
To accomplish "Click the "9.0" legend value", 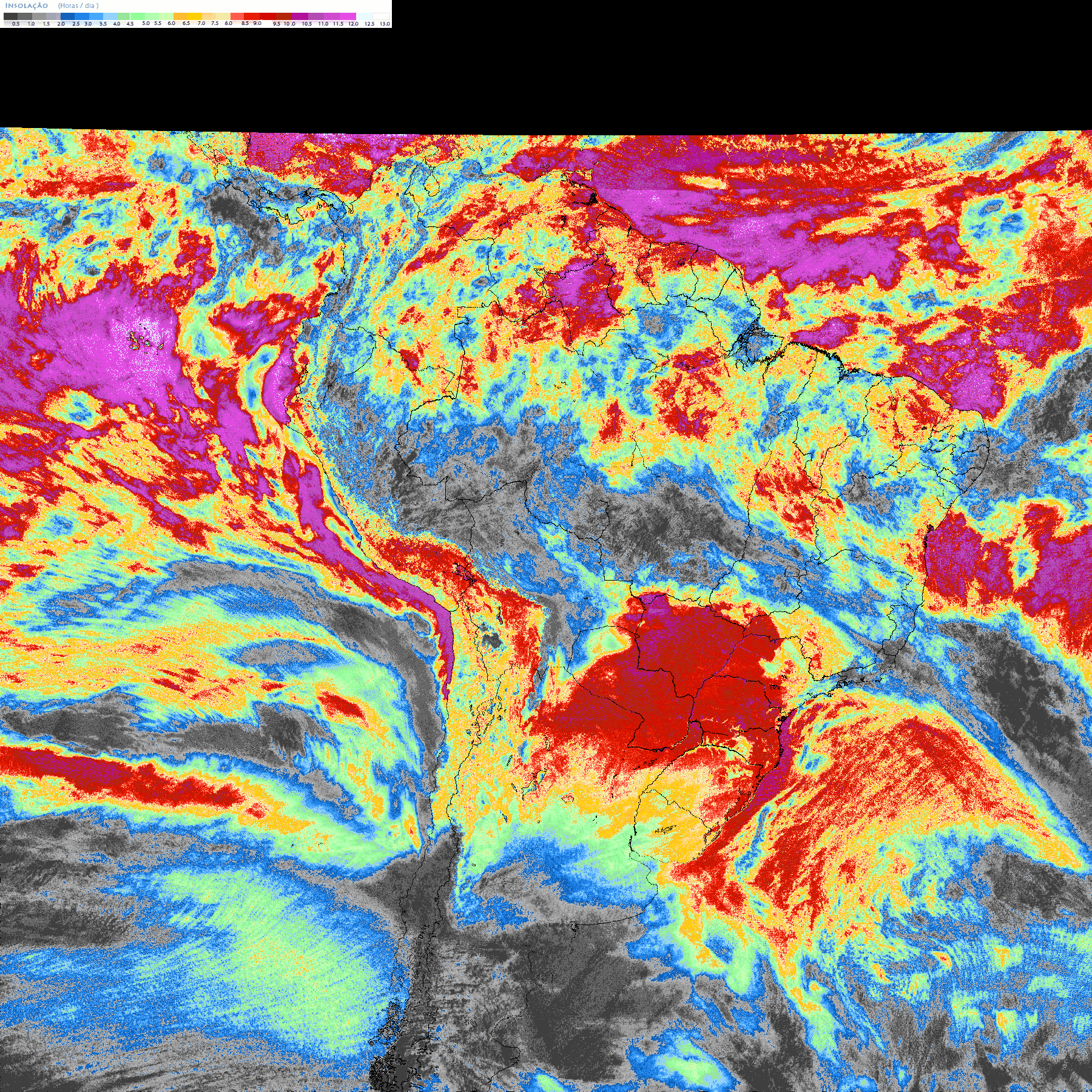I will coord(257,23).
